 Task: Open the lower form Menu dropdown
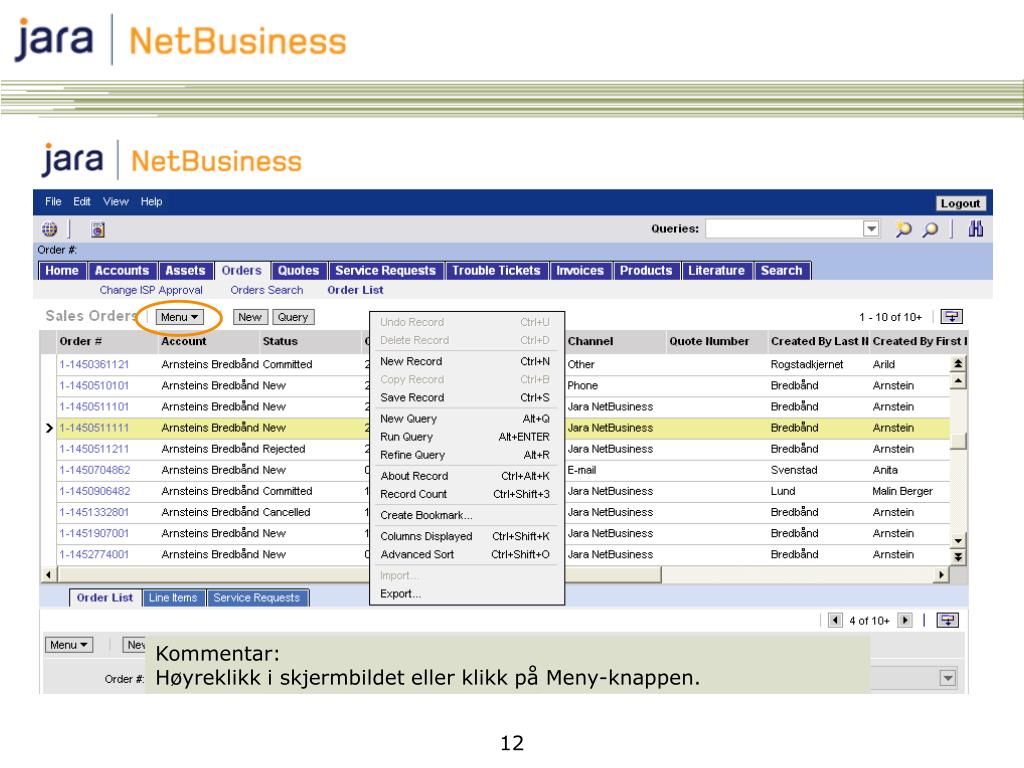[x=69, y=645]
